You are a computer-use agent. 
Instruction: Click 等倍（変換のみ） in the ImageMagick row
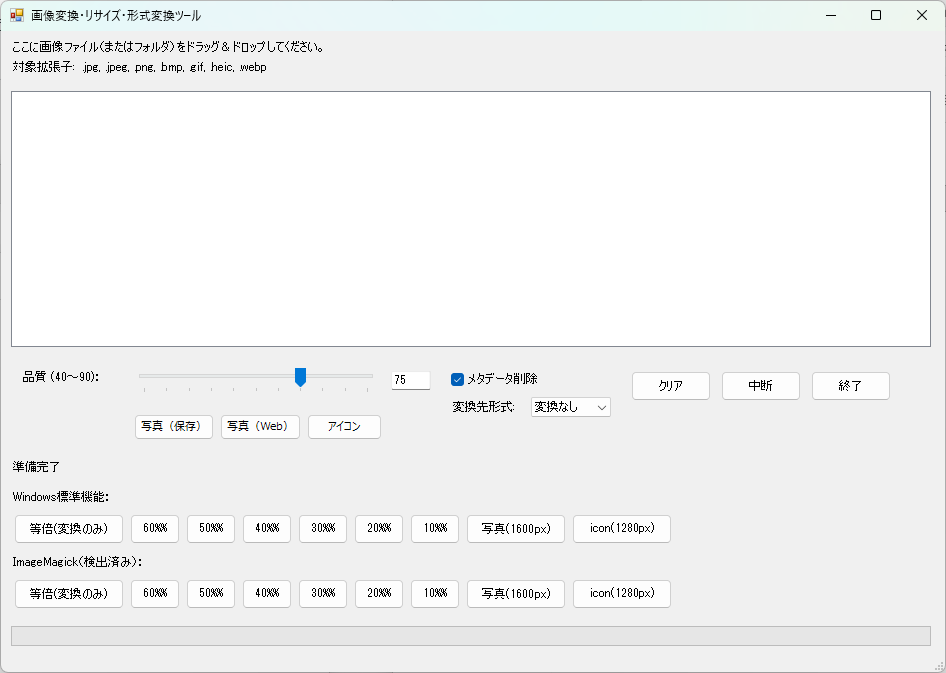click(68, 593)
